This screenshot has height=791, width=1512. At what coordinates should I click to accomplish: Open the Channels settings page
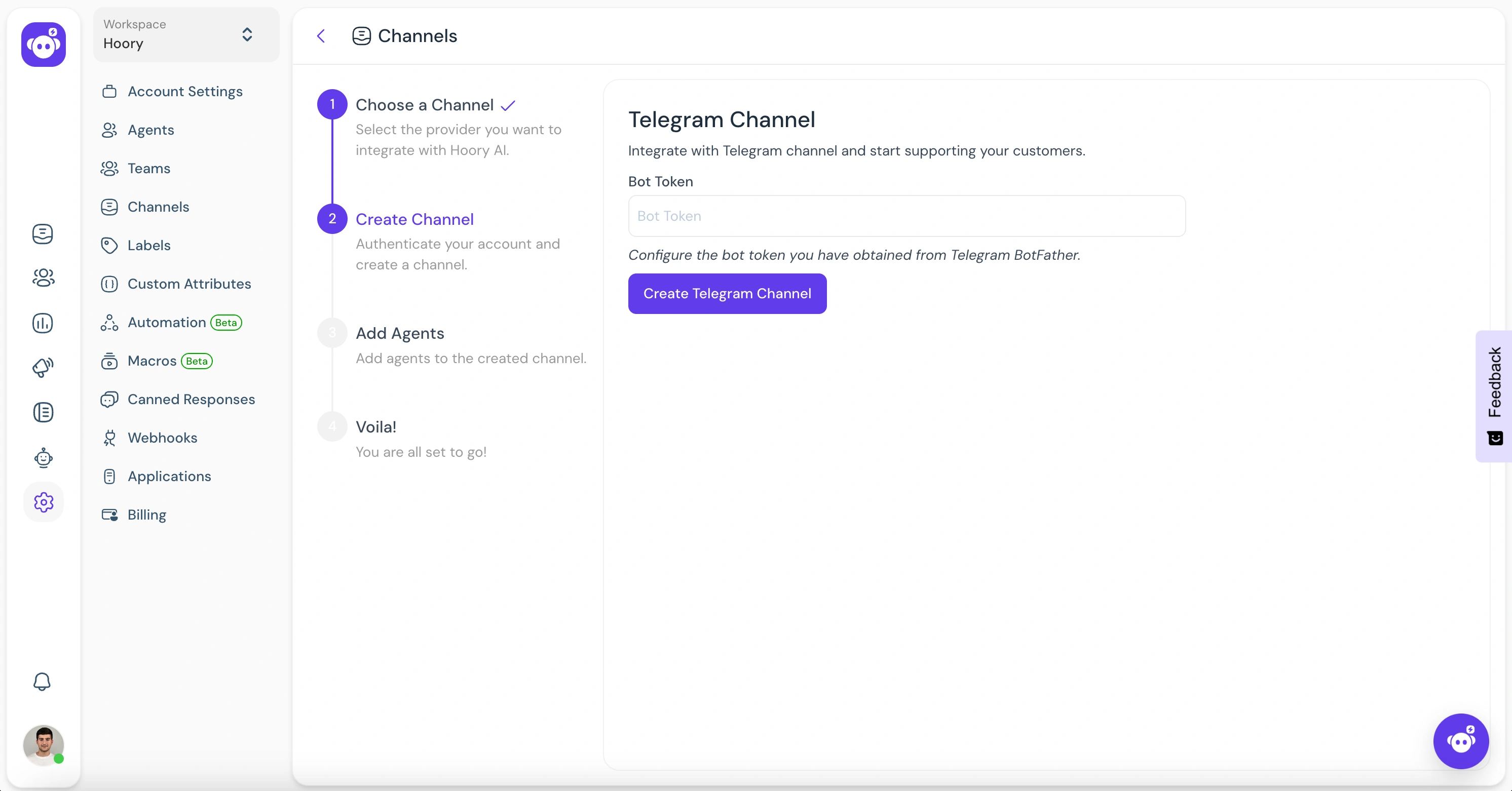[159, 206]
